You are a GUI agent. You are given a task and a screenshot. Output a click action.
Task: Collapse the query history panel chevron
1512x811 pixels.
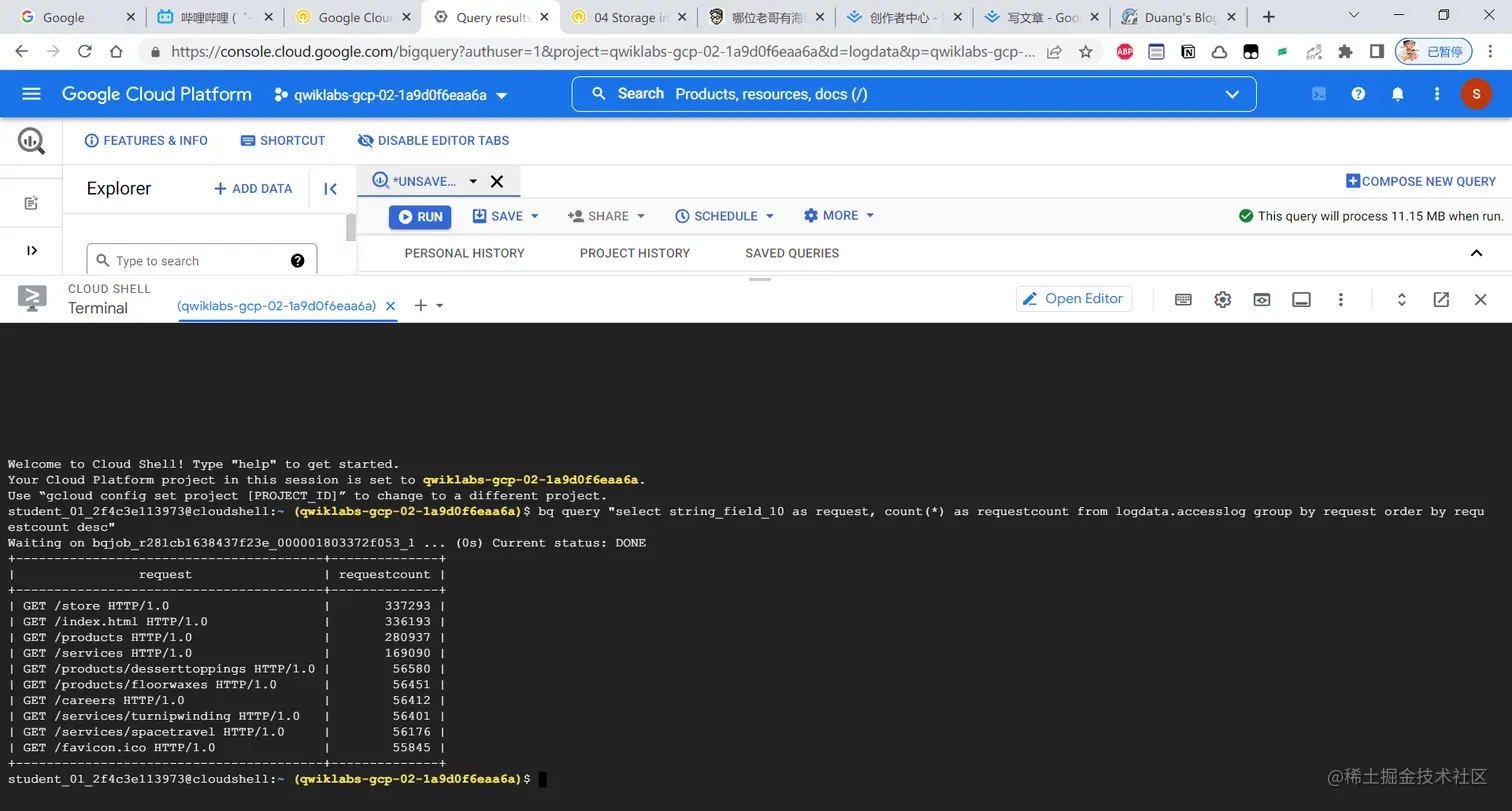click(1476, 253)
